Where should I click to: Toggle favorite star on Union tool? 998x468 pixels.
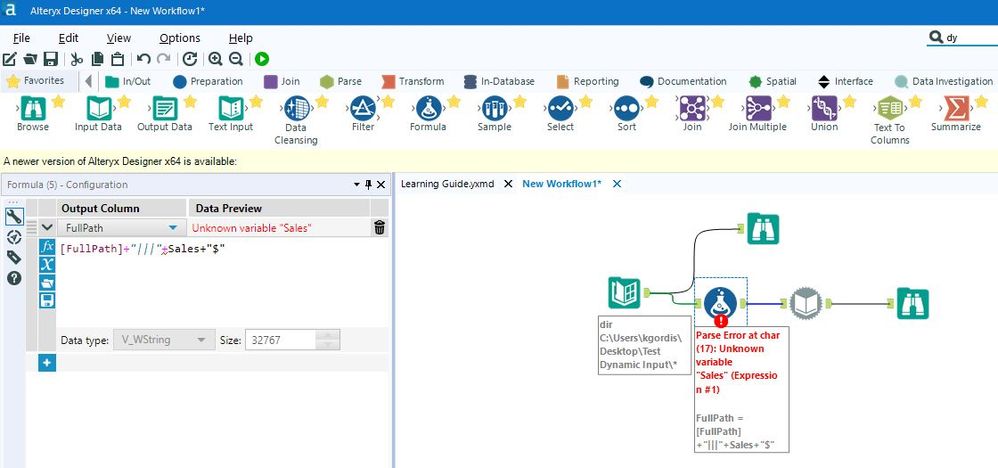[x=849, y=101]
